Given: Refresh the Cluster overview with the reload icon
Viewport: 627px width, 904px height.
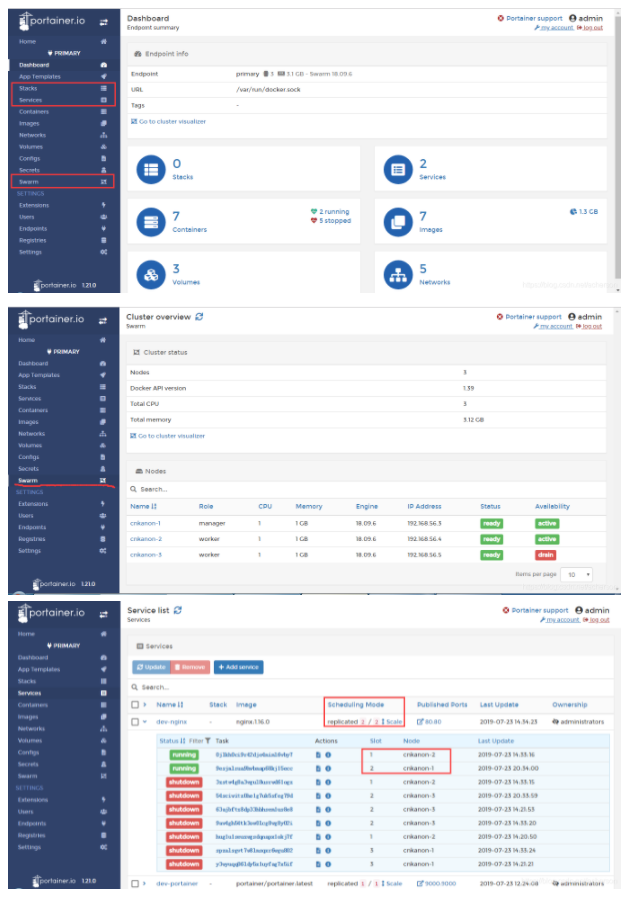Looking at the screenshot, I should 199,317.
